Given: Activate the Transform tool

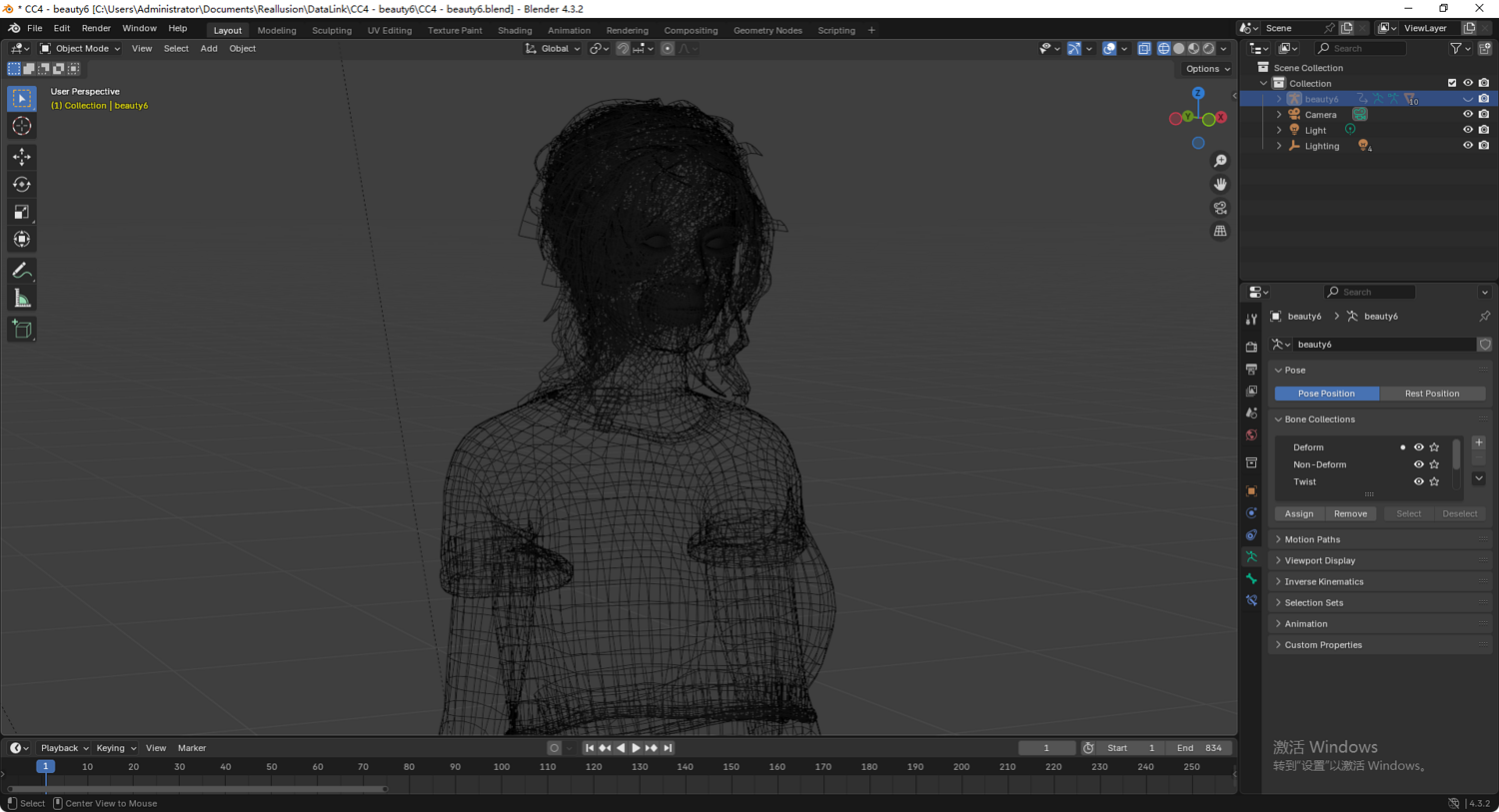Looking at the screenshot, I should coord(22,240).
